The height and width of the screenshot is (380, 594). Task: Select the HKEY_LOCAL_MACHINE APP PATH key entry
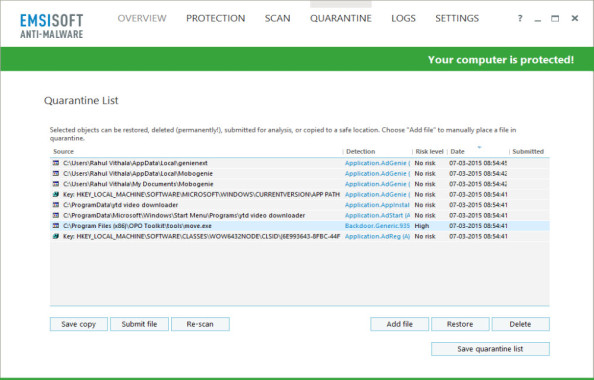pyautogui.click(x=201, y=194)
